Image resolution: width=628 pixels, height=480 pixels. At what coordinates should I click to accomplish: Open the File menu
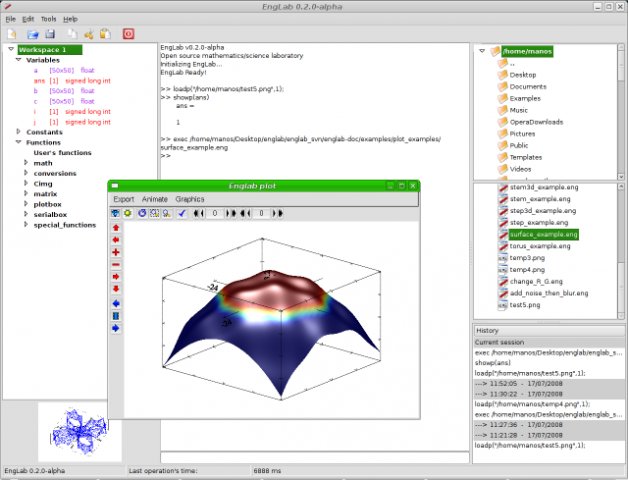pyautogui.click(x=11, y=19)
